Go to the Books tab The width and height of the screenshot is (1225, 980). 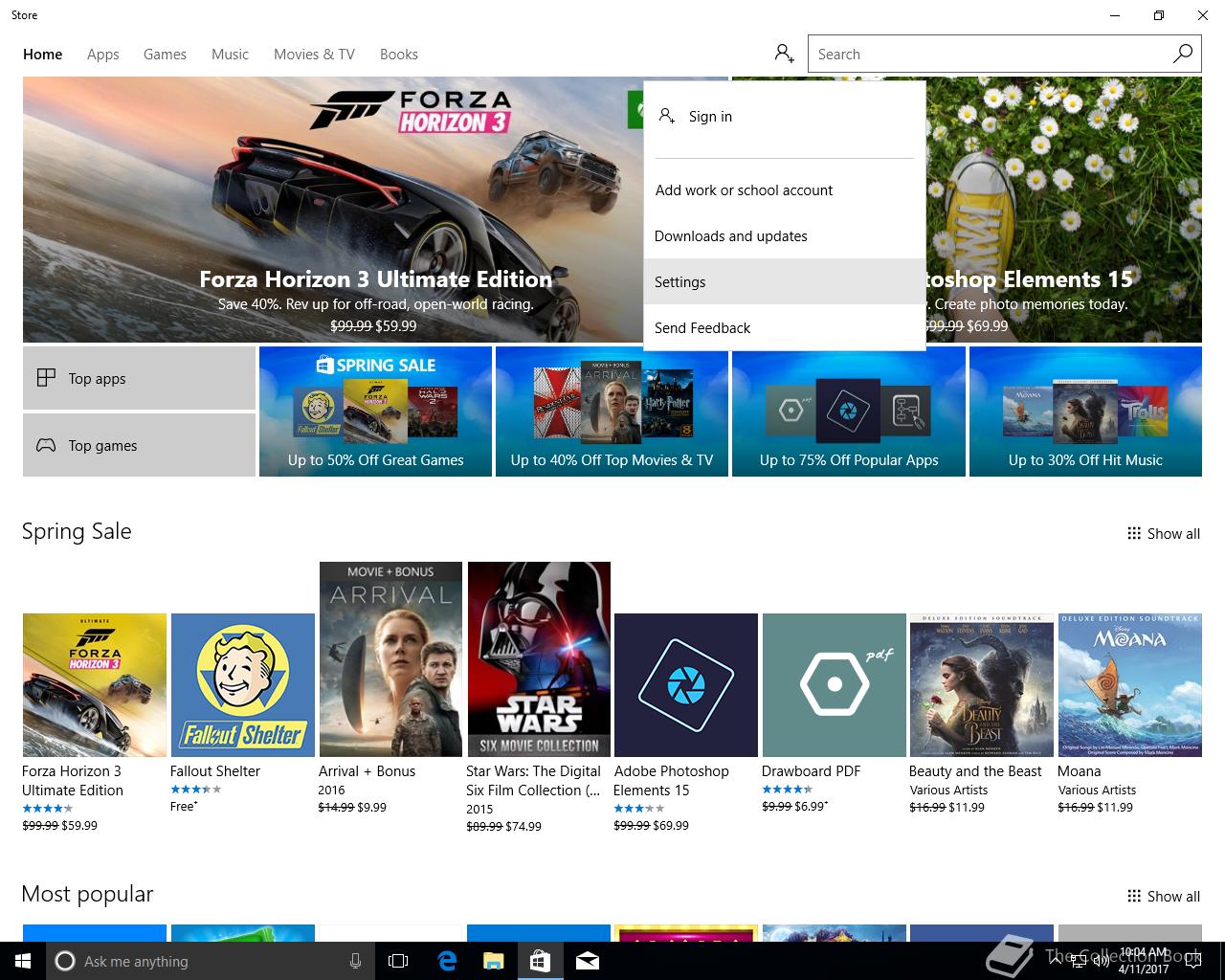point(399,55)
